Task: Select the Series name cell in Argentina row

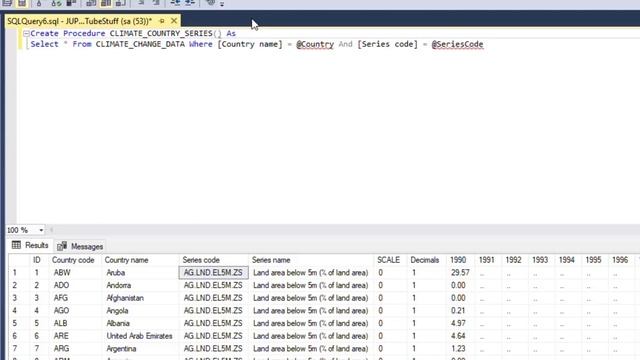Action: (x=311, y=349)
